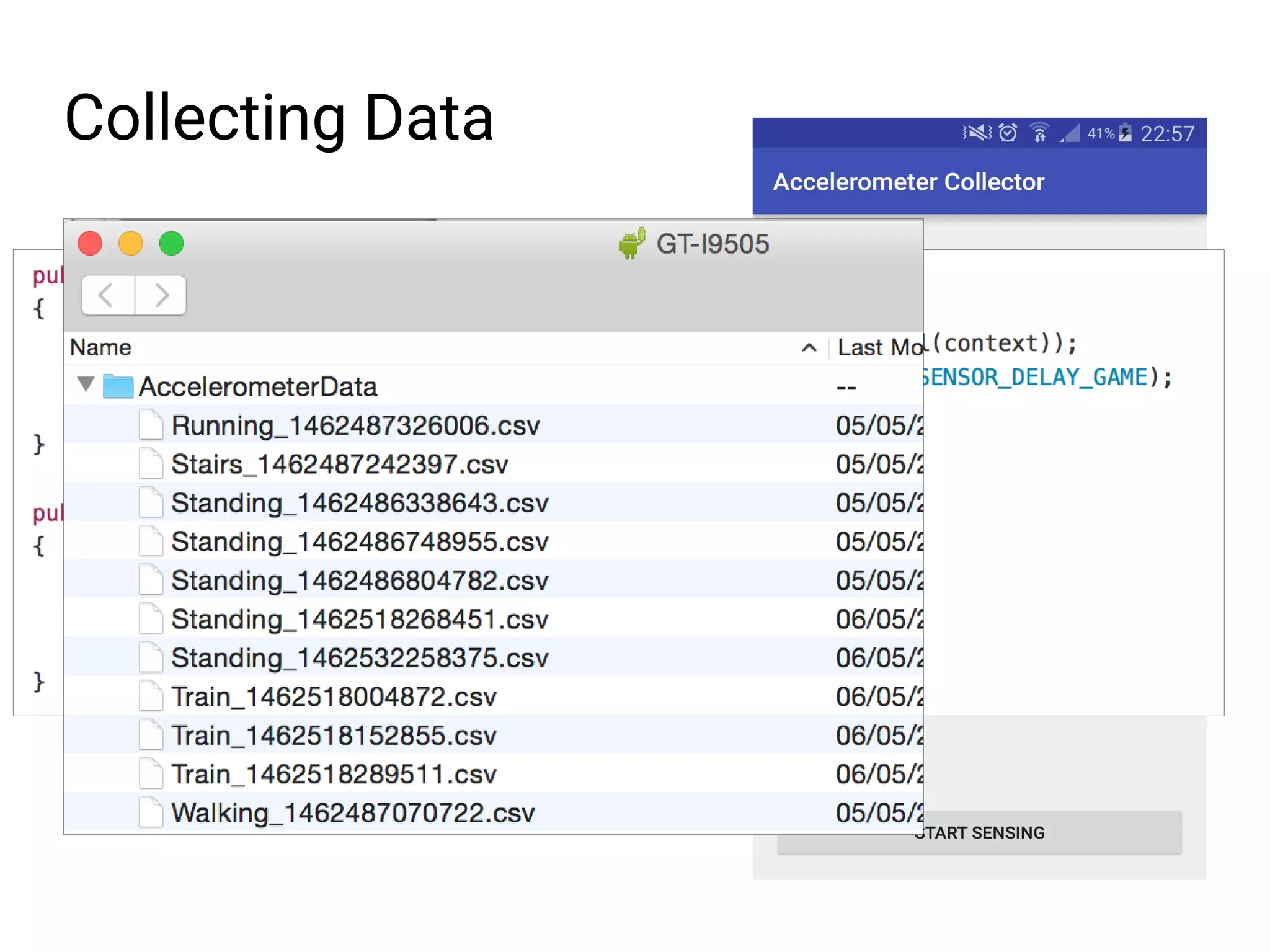Click file icon of Stairs_1462487242397.csv

click(x=151, y=463)
